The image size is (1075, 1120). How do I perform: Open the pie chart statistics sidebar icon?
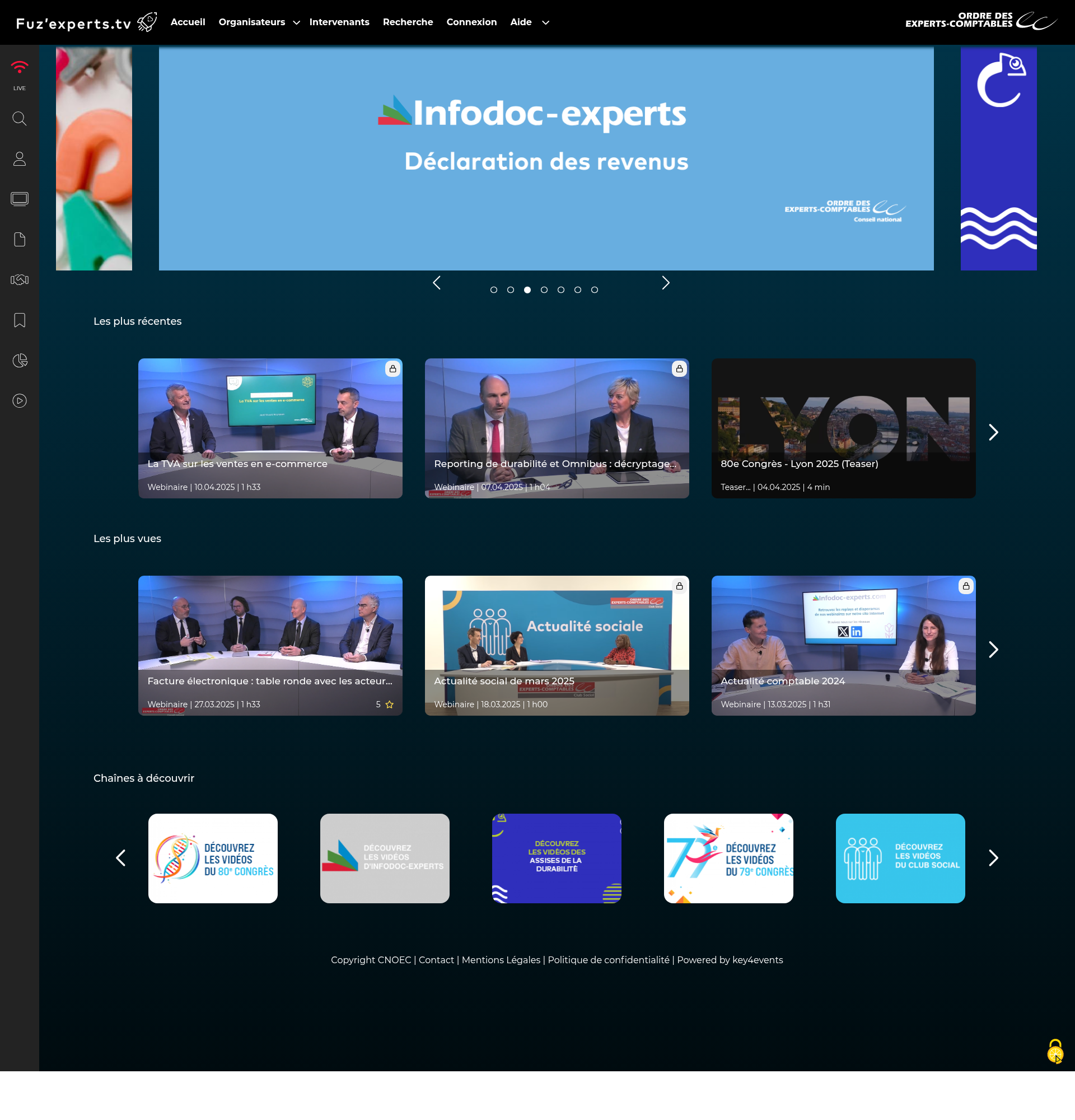pyautogui.click(x=20, y=361)
